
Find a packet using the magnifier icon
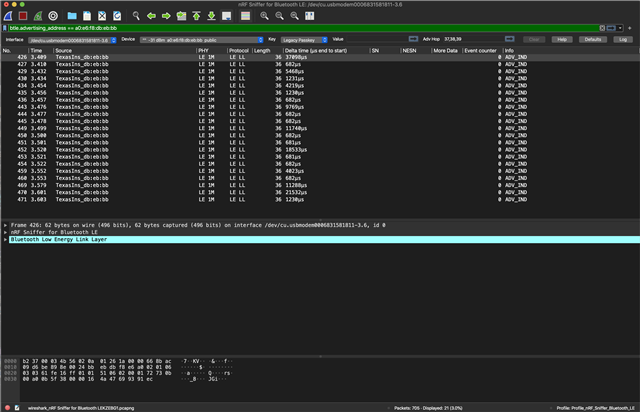[x=136, y=16]
